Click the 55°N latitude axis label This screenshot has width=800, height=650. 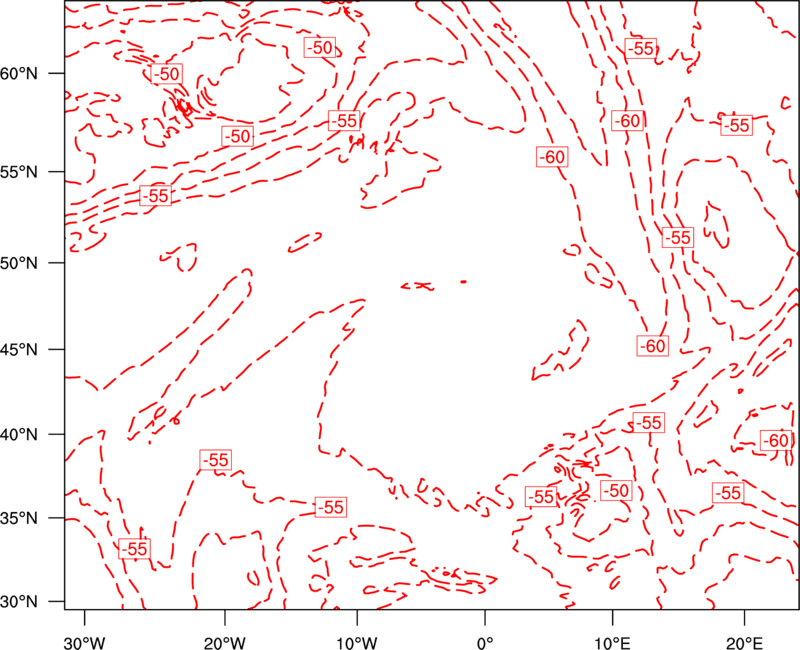click(19, 172)
